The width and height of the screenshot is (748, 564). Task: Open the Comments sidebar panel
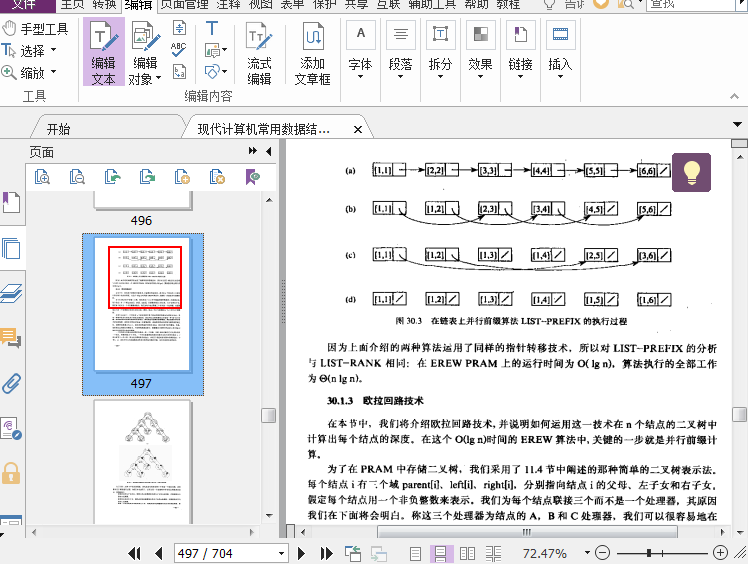pyautogui.click(x=11, y=338)
